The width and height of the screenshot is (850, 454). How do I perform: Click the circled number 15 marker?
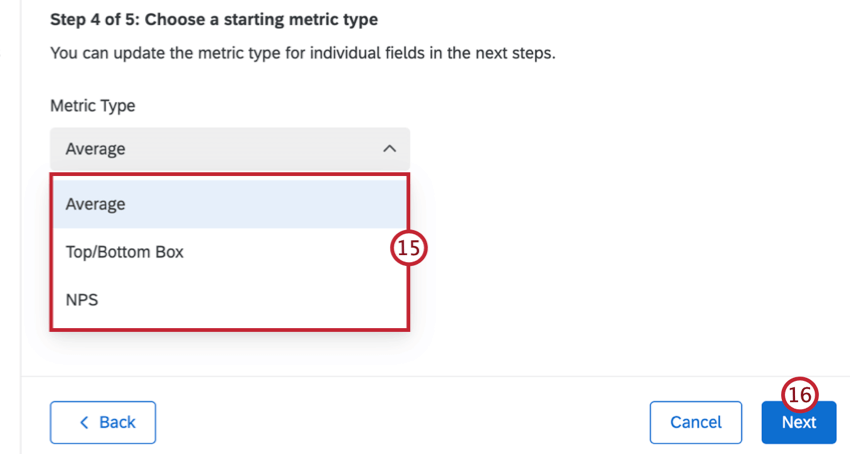click(409, 249)
